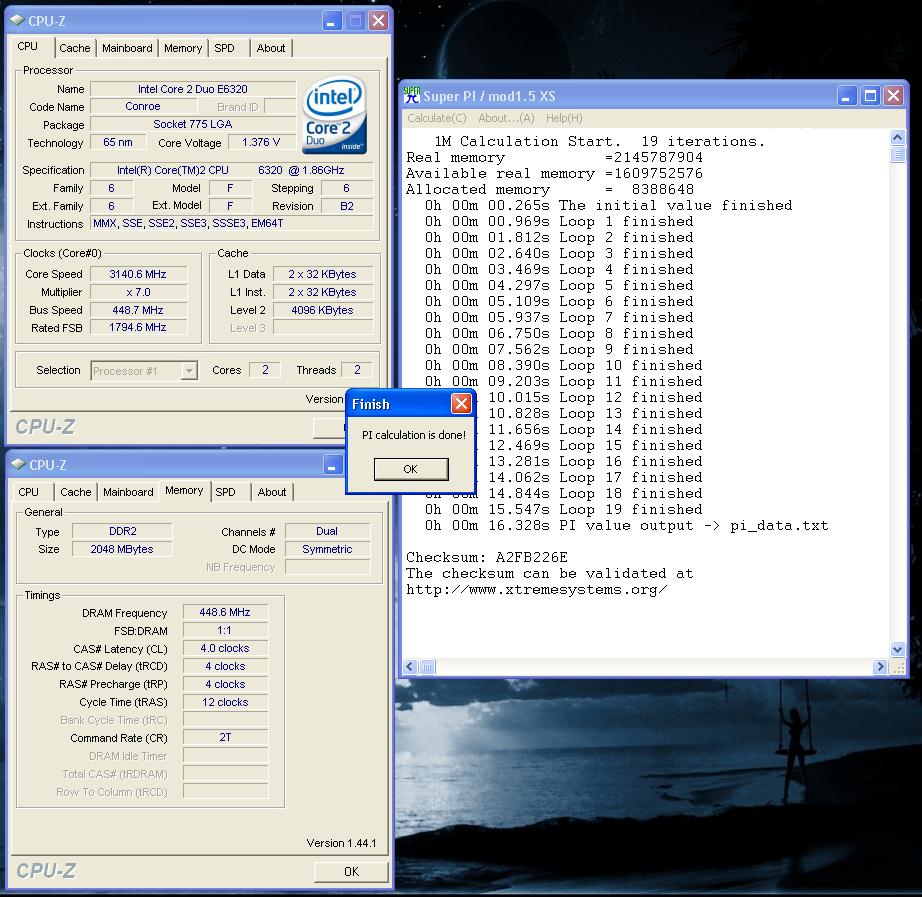Click the Channels # value Dual

coord(327,531)
